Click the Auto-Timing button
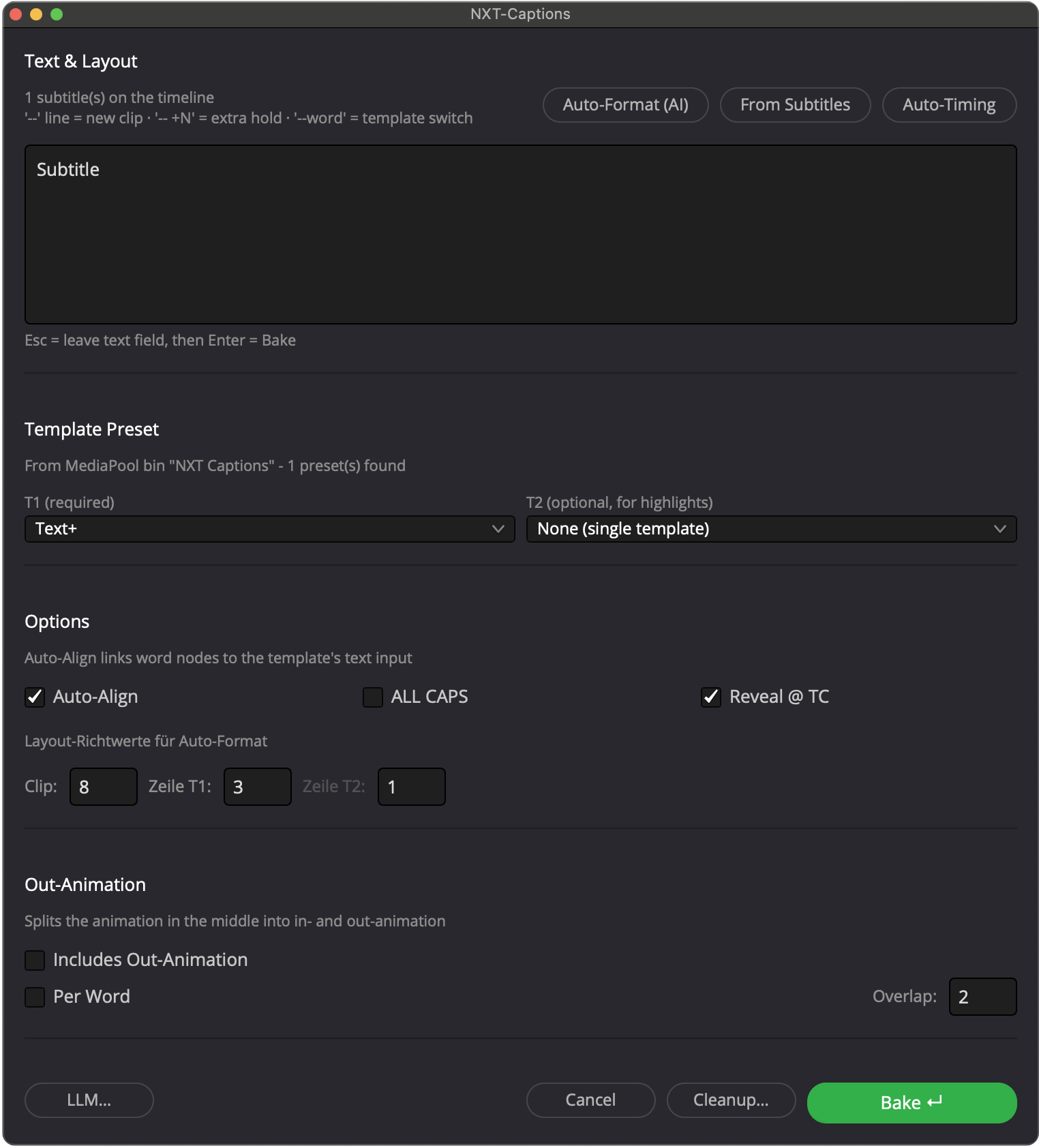 [948, 105]
